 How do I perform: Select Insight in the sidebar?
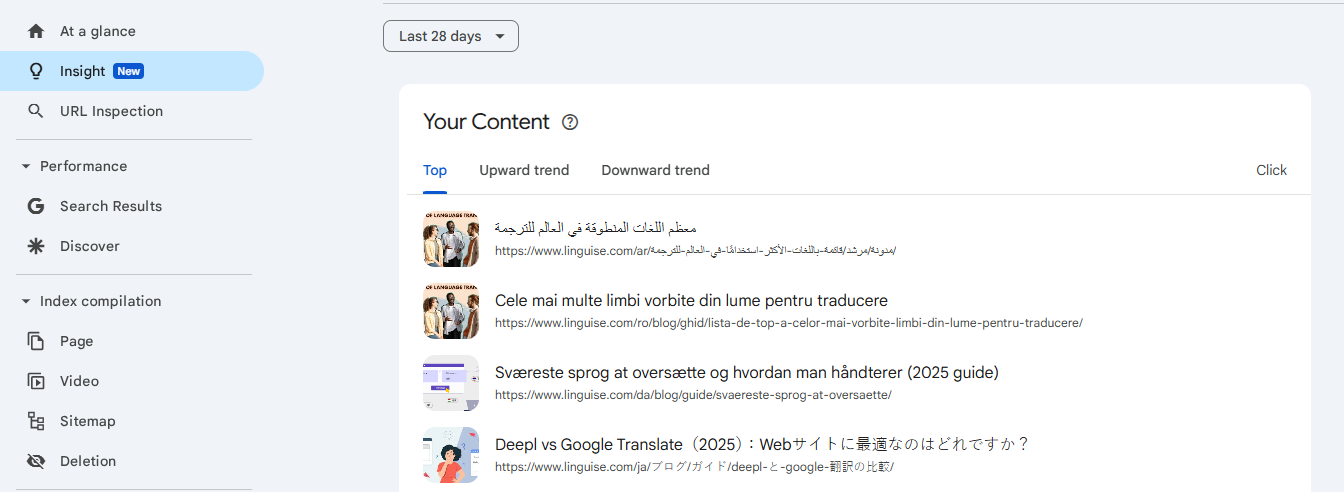pos(132,71)
